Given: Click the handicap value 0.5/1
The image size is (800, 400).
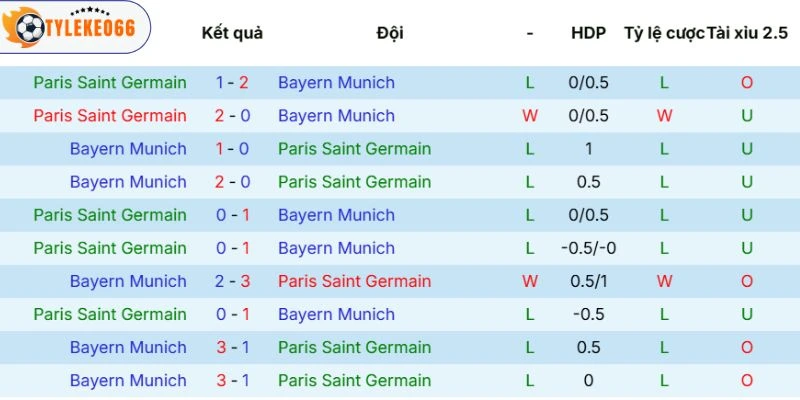Looking at the screenshot, I should 588,281.
